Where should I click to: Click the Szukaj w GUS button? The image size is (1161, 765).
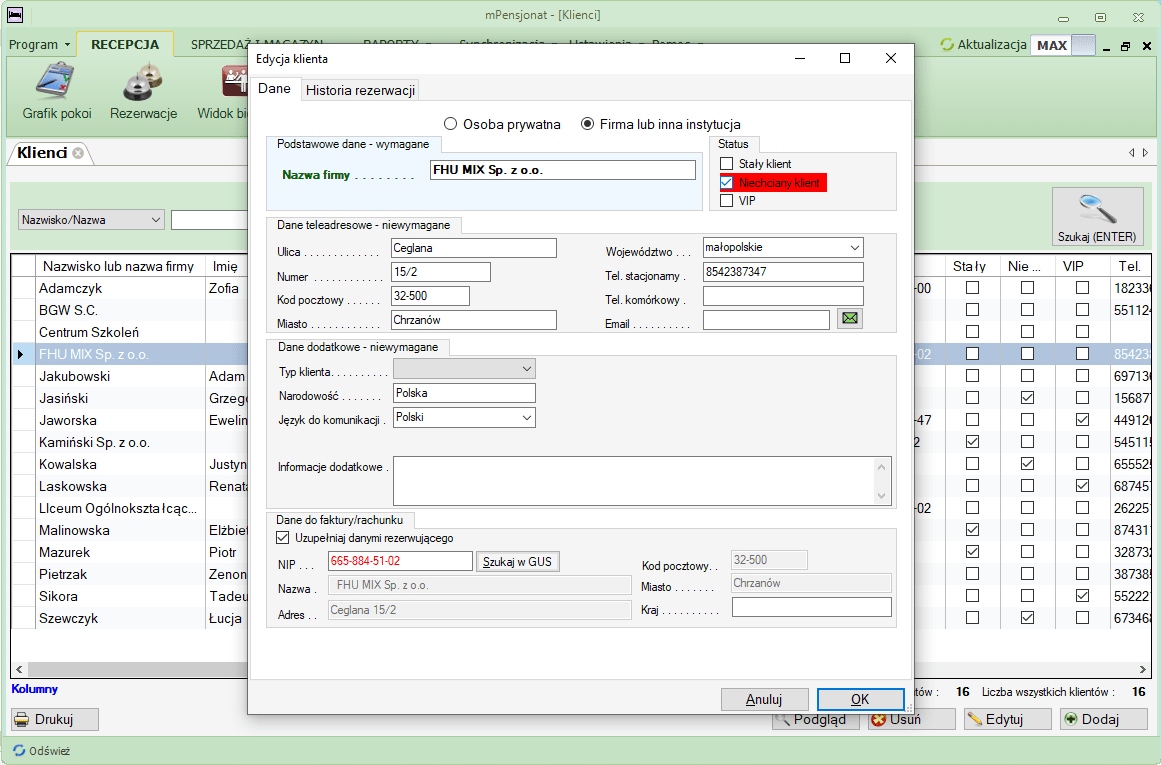point(516,562)
